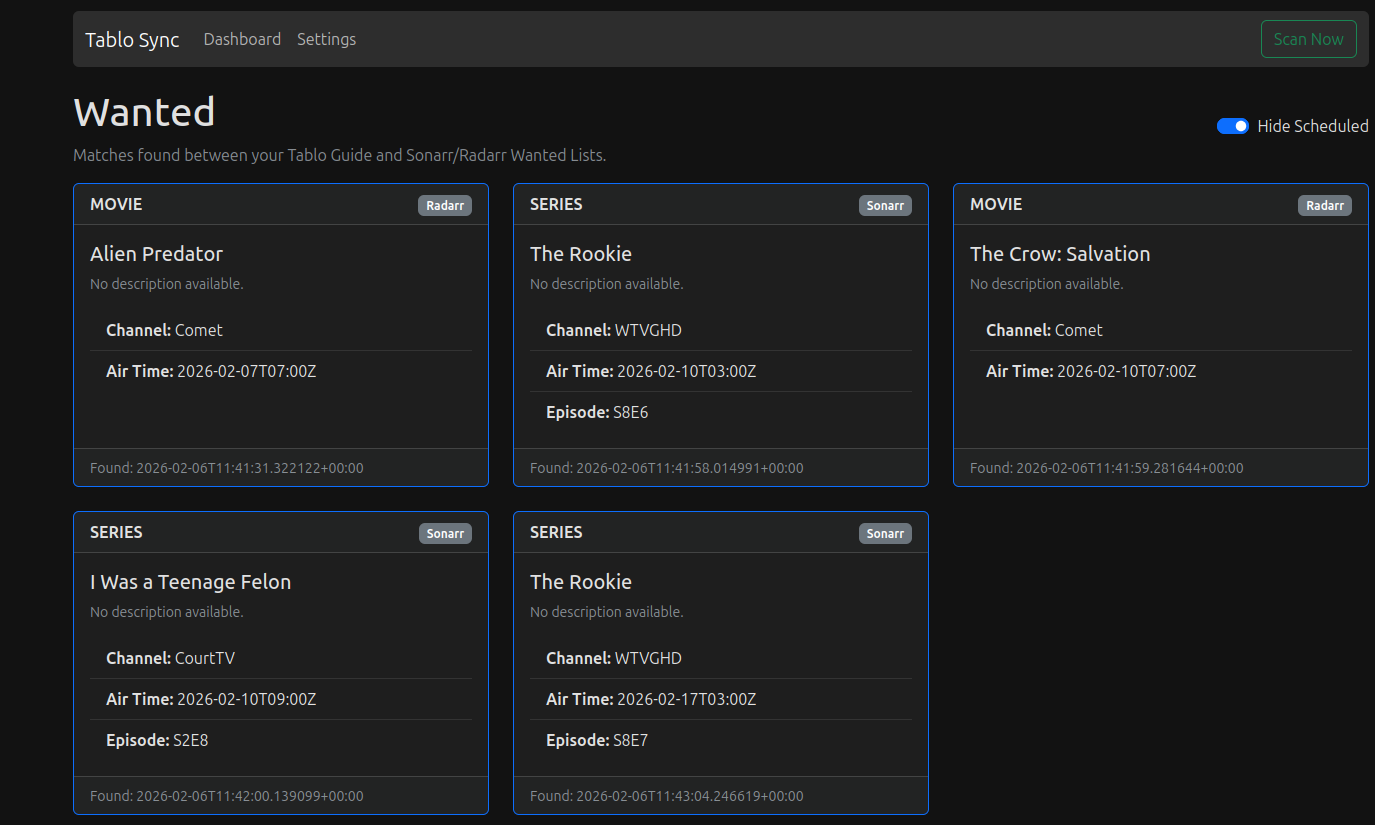1375x825 pixels.
Task: Select the Alien Predator card title
Action: pyautogui.click(x=156, y=254)
